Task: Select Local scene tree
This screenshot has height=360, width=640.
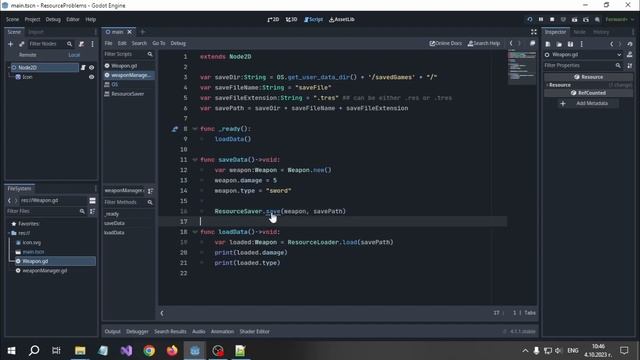Action: 74,55
